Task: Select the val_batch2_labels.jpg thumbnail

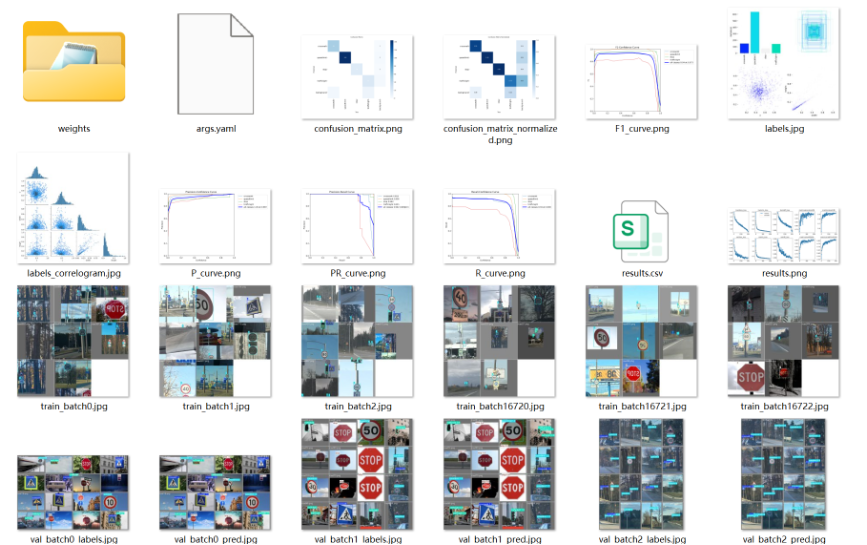Action: 641,474
